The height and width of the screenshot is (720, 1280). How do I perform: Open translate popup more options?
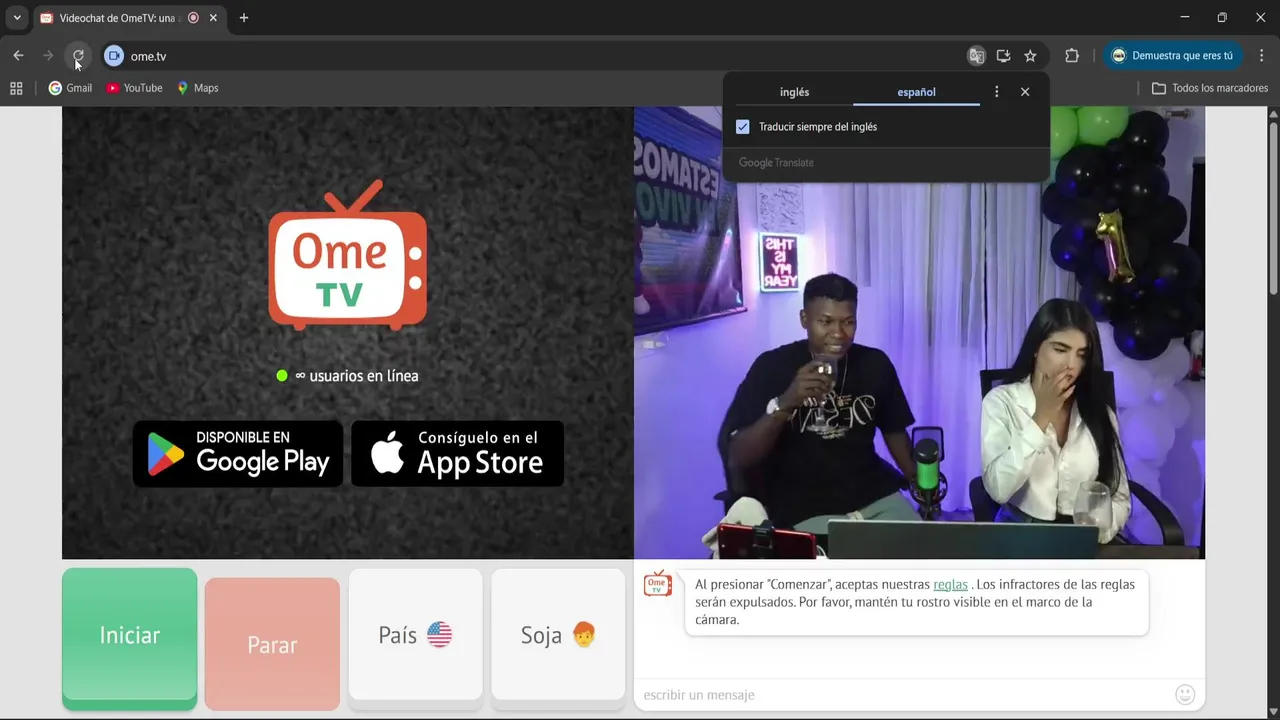click(x=996, y=92)
